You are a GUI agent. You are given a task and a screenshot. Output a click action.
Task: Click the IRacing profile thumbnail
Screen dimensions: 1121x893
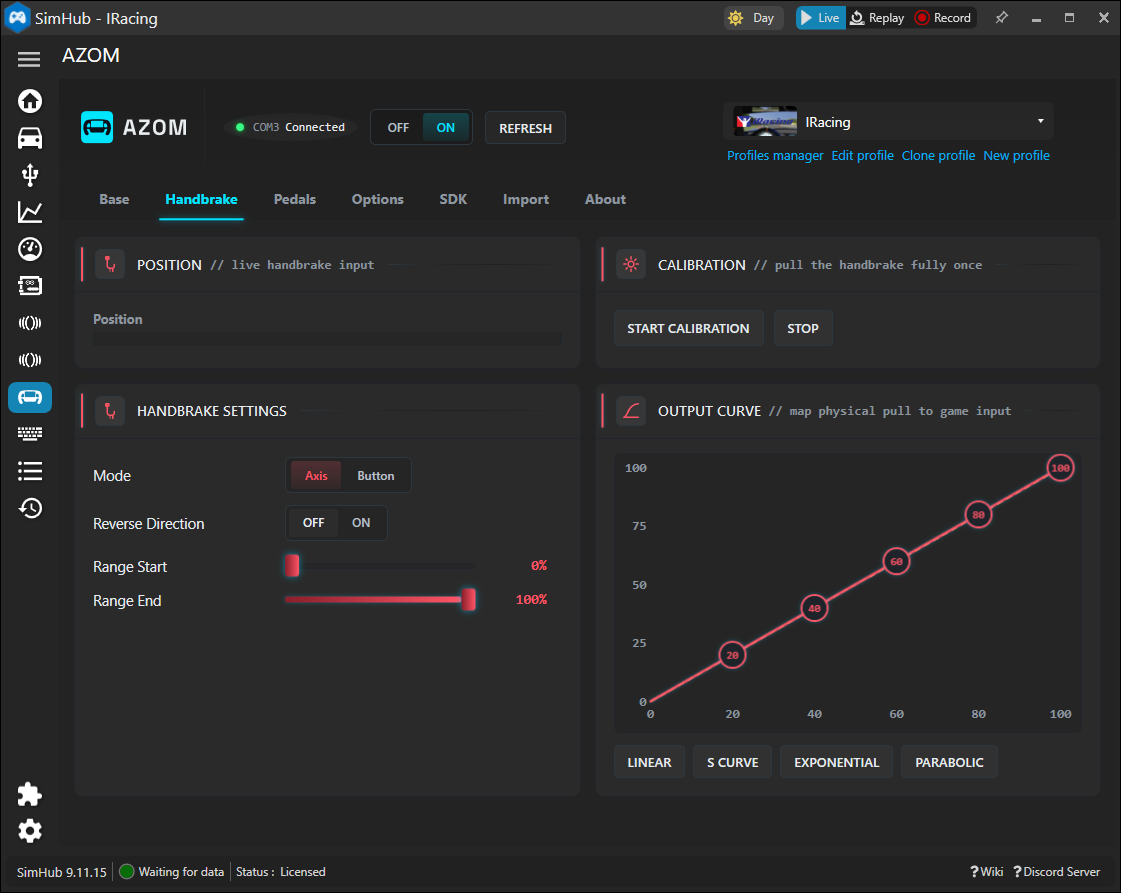click(766, 122)
